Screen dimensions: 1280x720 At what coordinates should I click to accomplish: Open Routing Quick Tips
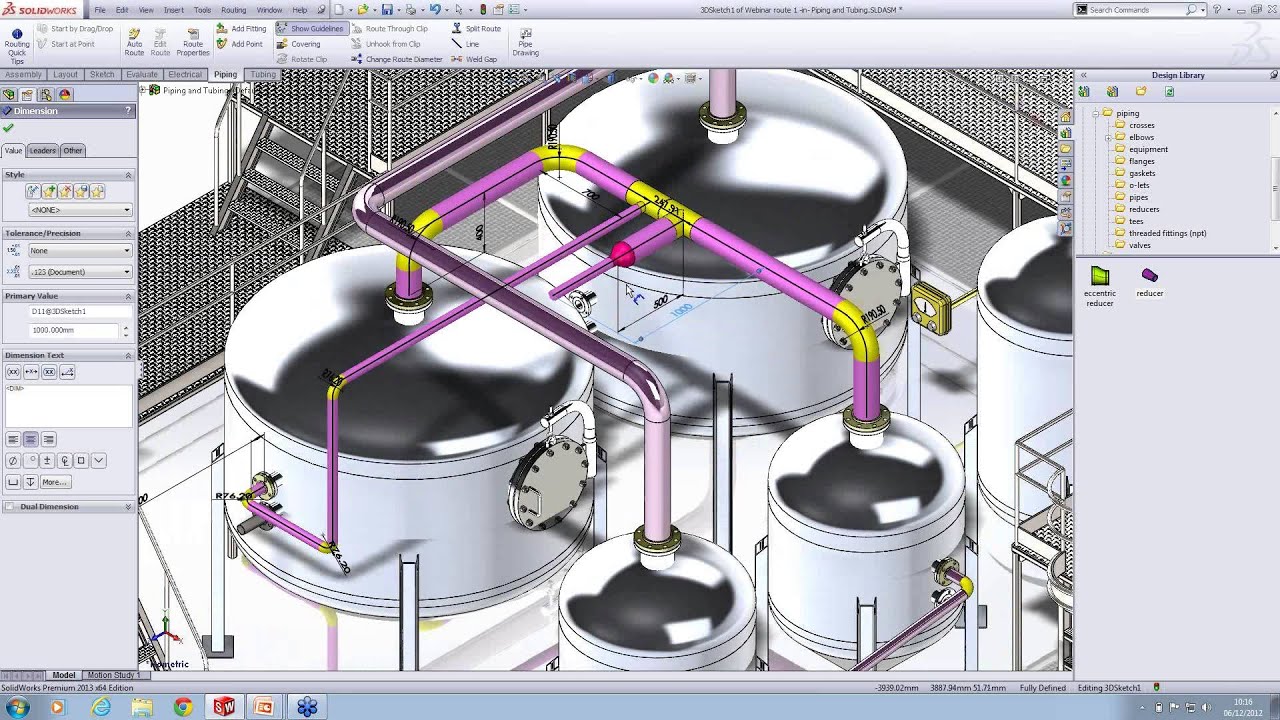(x=16, y=45)
